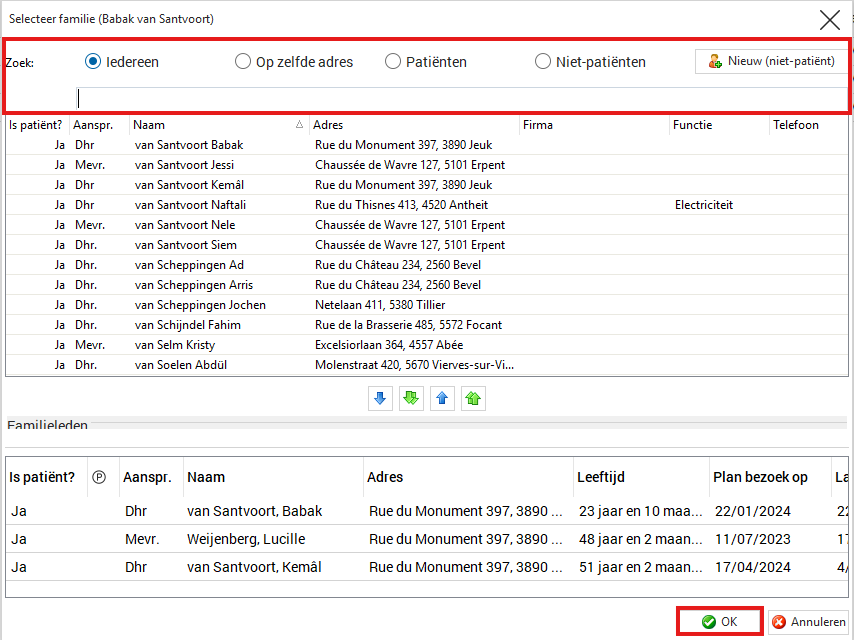Viewport: 854px width, 640px height.
Task: Select the Op zelfde adres option
Action: click(x=243, y=62)
